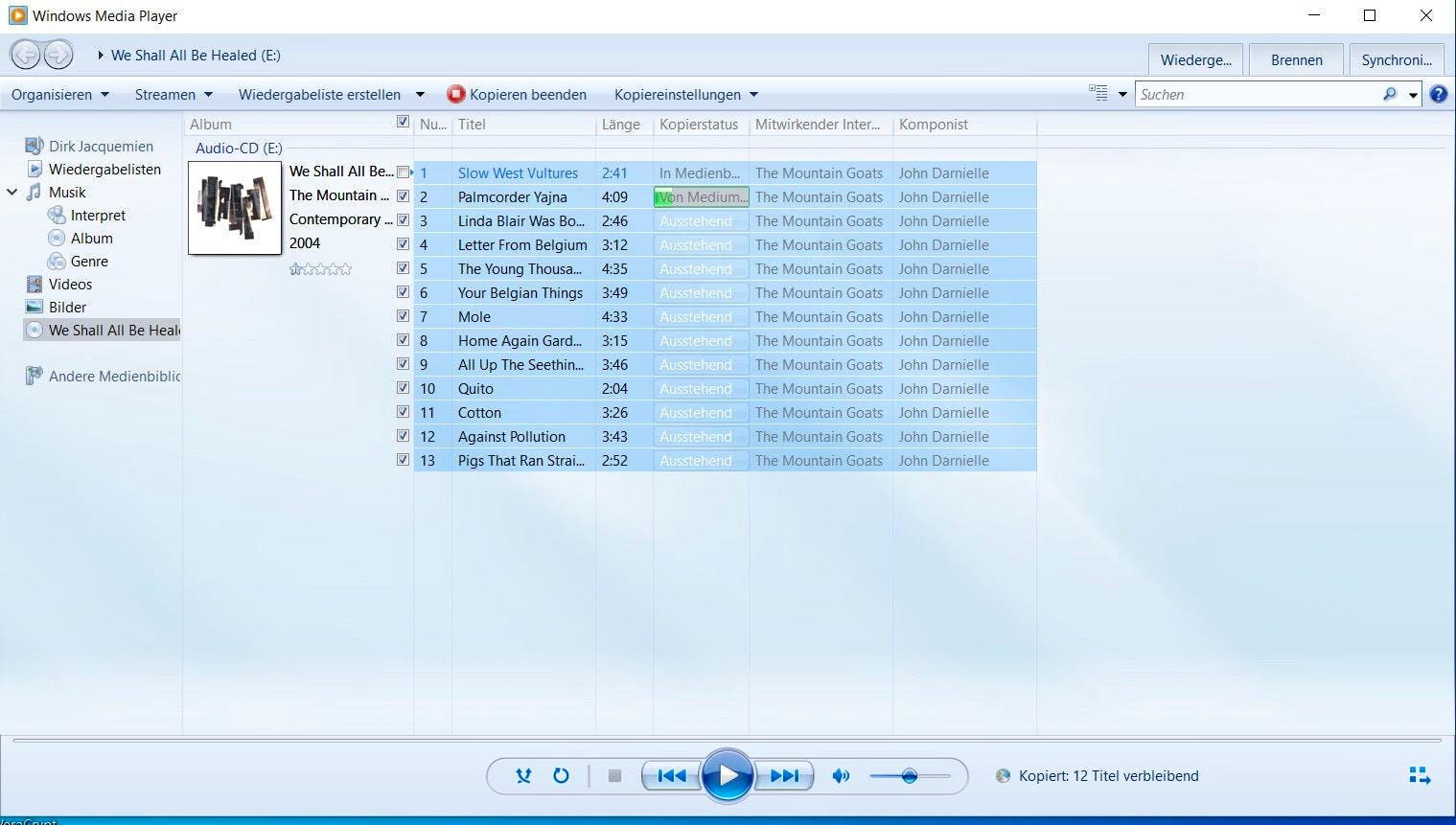Open the view options icon
The image size is (1456, 825).
[1098, 94]
